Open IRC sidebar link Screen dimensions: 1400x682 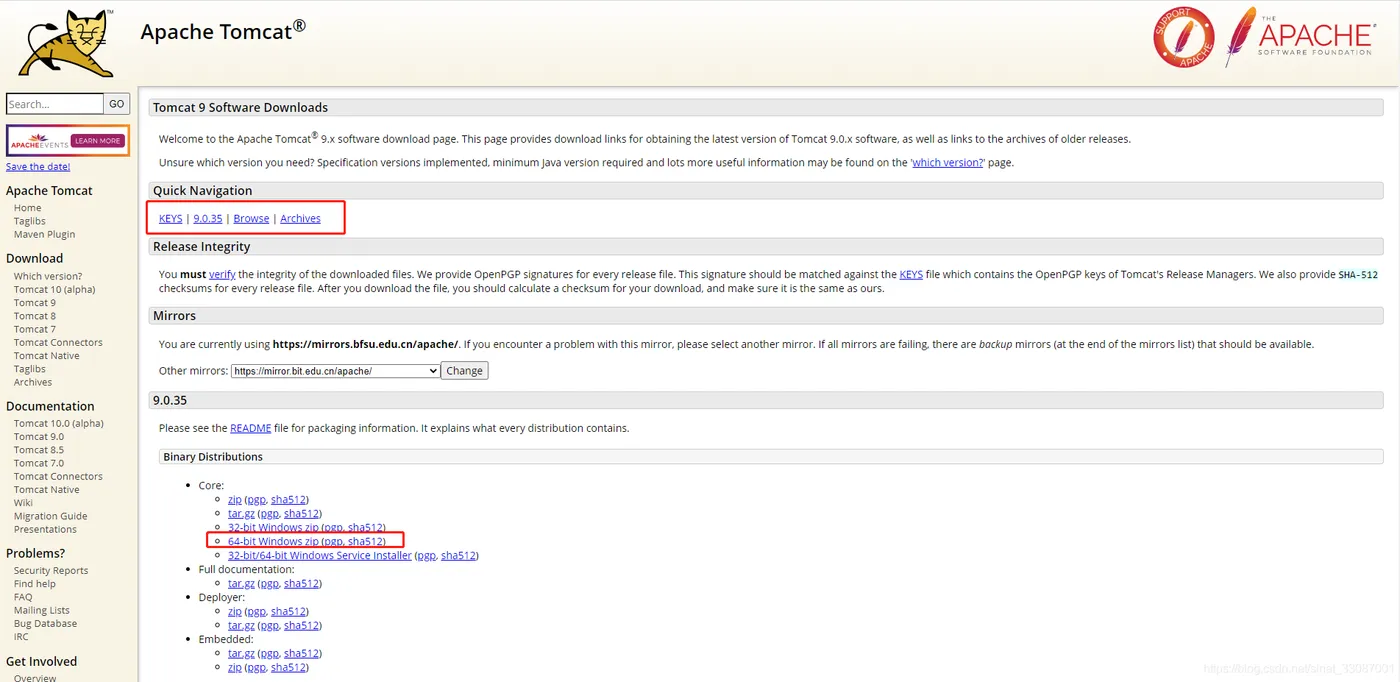pos(21,636)
